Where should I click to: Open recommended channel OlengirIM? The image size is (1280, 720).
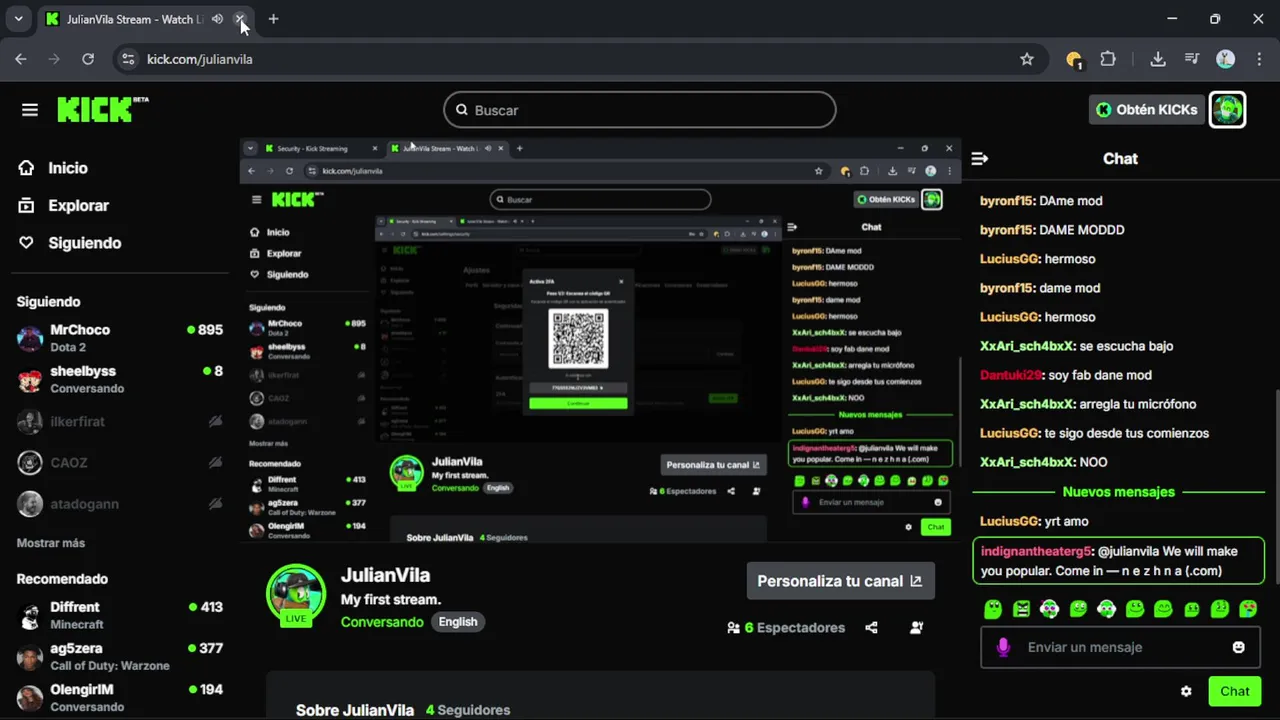click(x=120, y=698)
